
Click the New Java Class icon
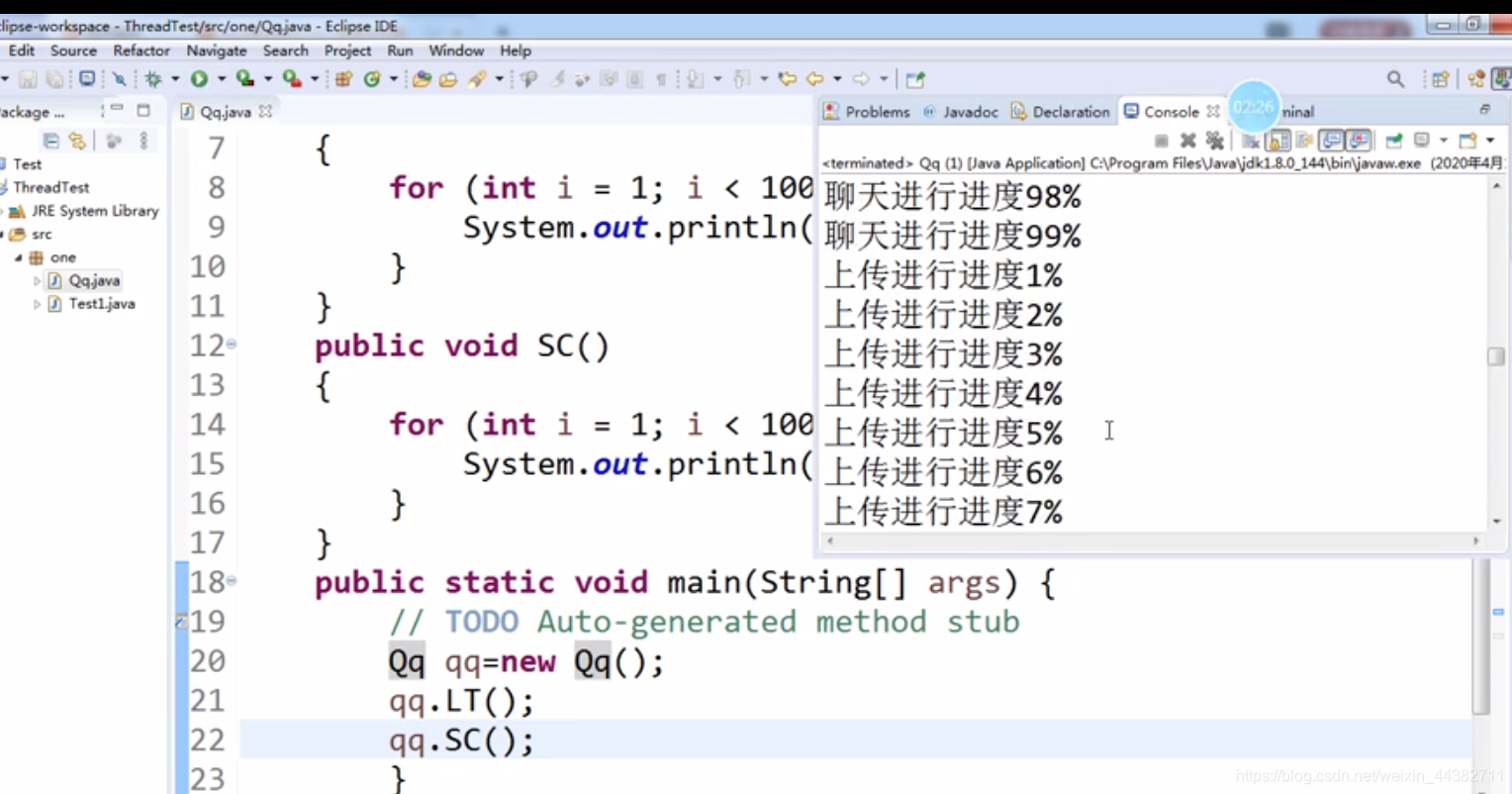point(372,79)
